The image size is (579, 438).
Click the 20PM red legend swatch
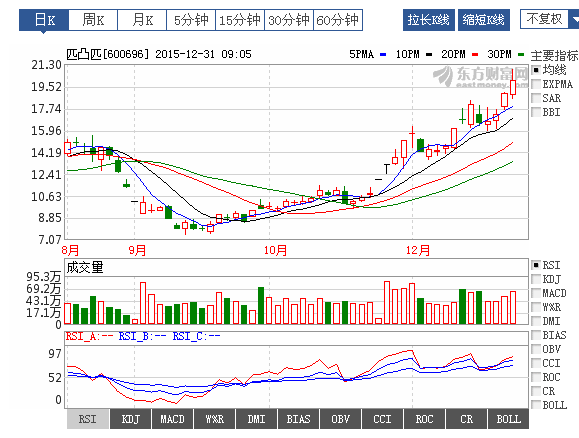pyautogui.click(x=475, y=55)
